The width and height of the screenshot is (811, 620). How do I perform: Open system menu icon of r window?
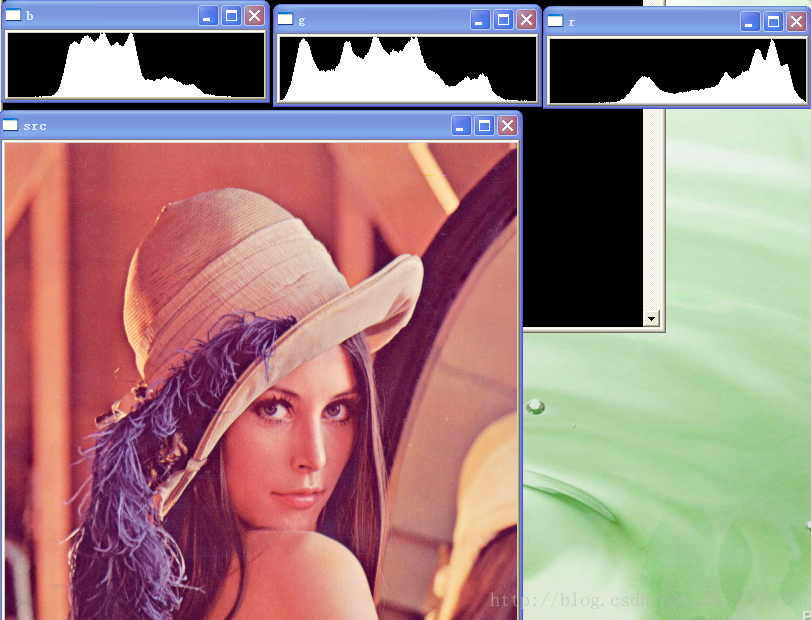coord(555,21)
